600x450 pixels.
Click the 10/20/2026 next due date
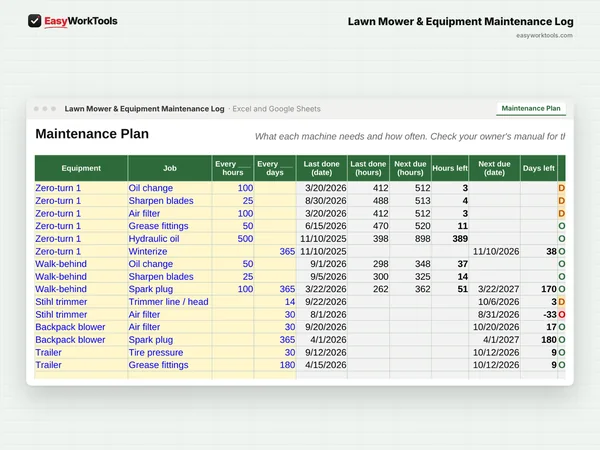pyautogui.click(x=496, y=327)
